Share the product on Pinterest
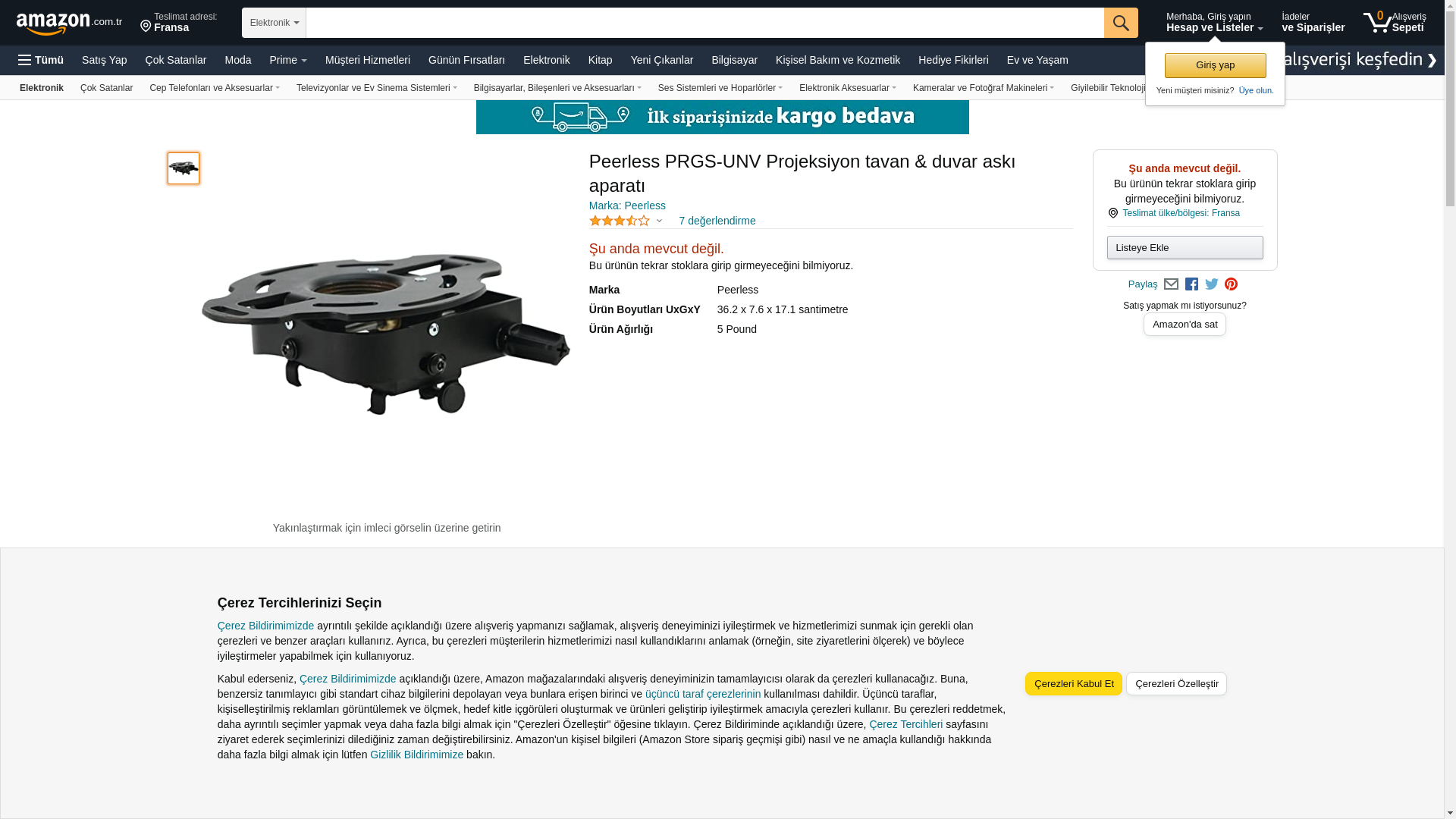1456x819 pixels. (1231, 284)
